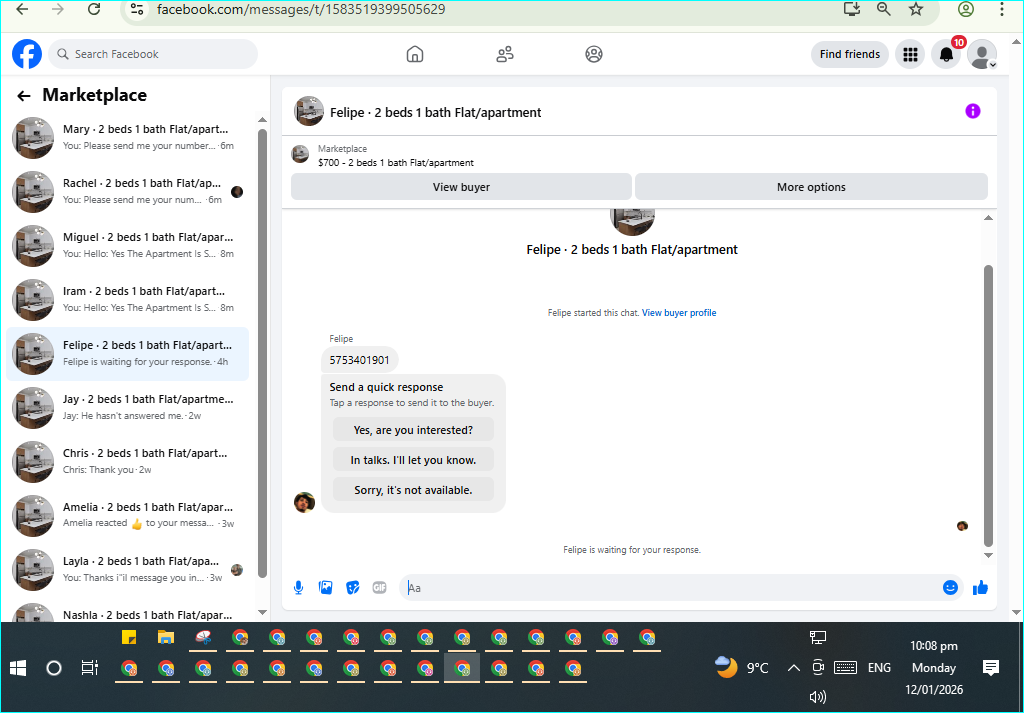Go back in browser history
Screen dimensions: 1024x713
pyautogui.click(x=22, y=9)
